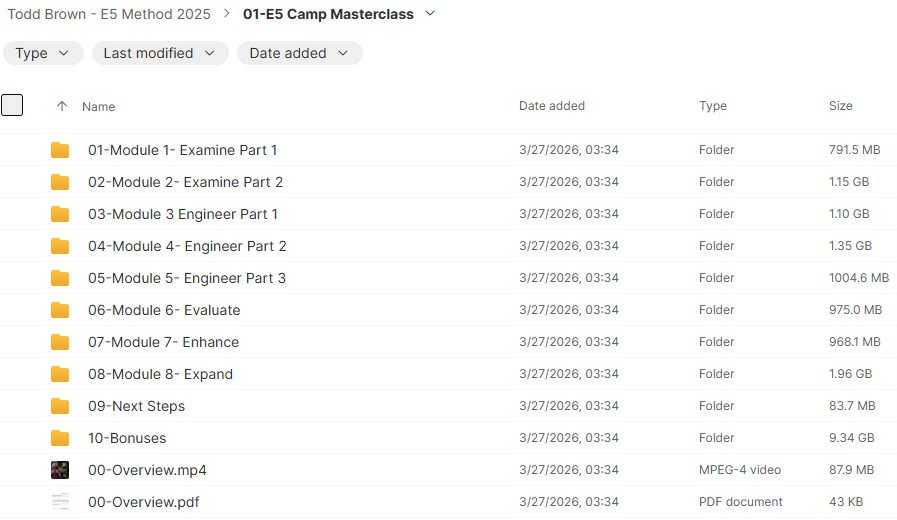Open the 09-Next Steps folder
Image resolution: width=897 pixels, height=520 pixels.
(x=136, y=406)
